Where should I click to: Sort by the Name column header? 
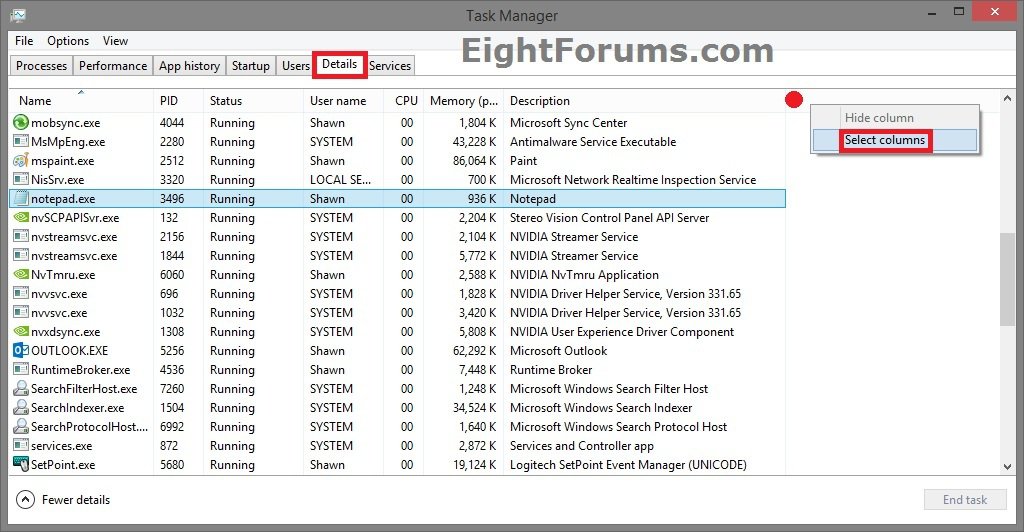(x=81, y=101)
